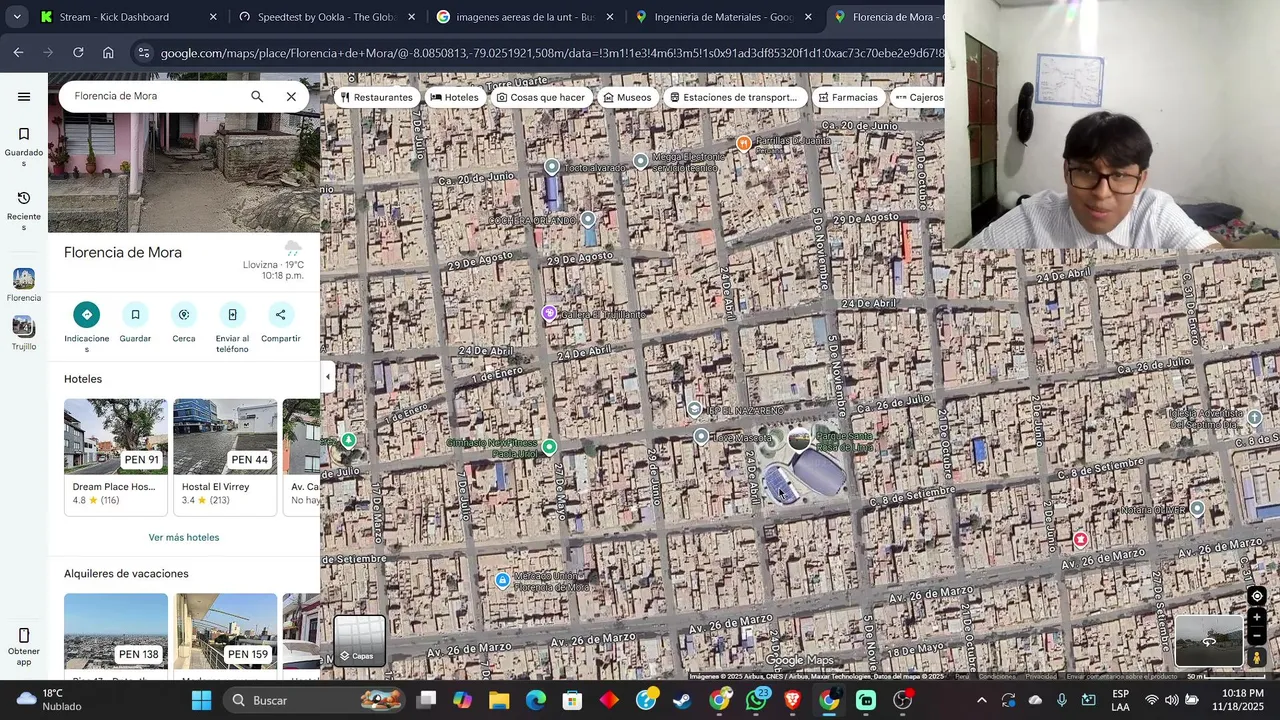Click the Gimnasio New Fitness map pin
The width and height of the screenshot is (1280, 720).
pyautogui.click(x=549, y=446)
